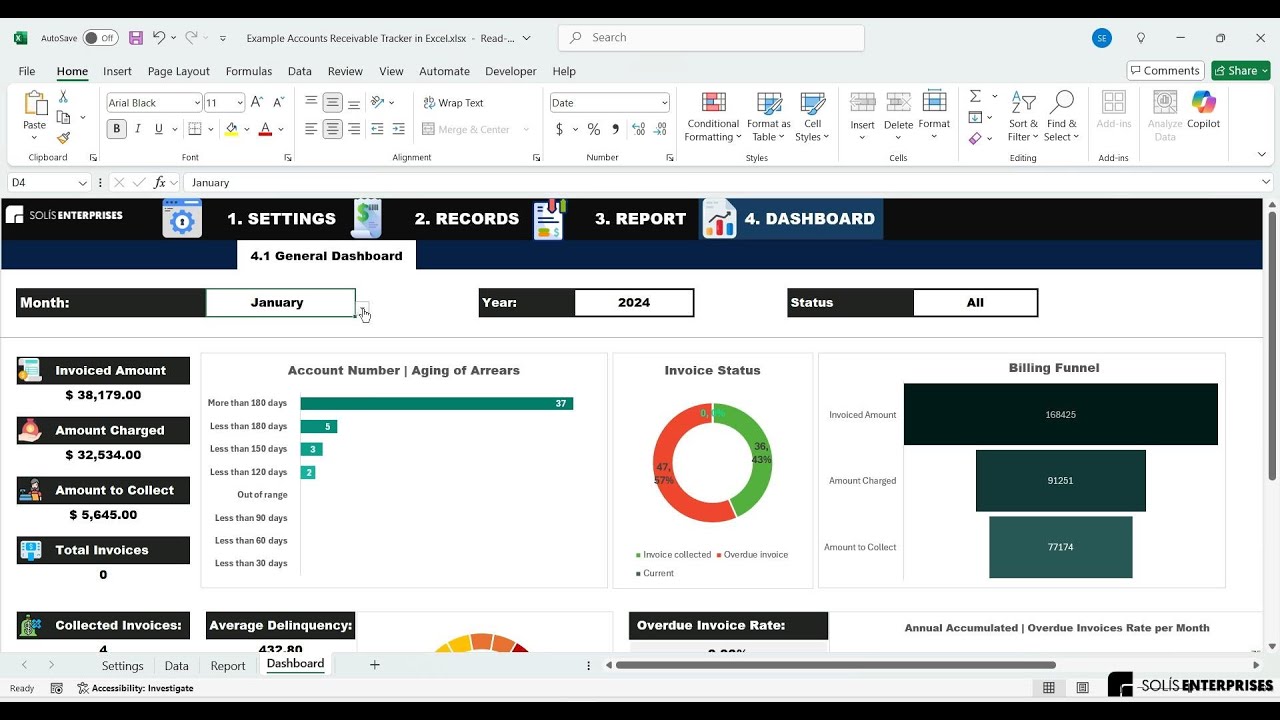Toggle Wrap Text
Screen dimensions: 1280x720
(453, 102)
